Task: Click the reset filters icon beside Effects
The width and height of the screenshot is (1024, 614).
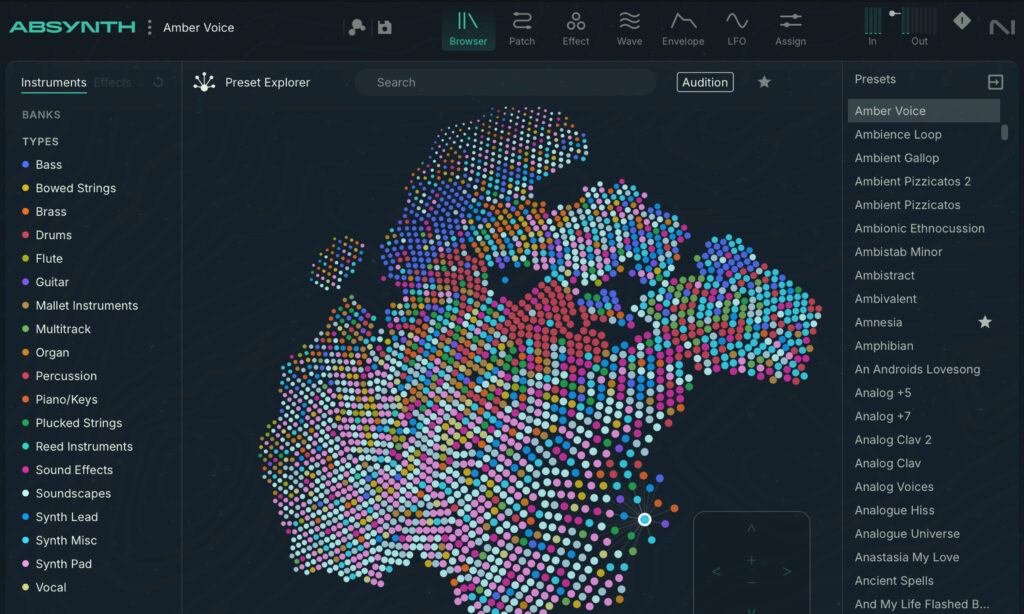Action: pos(158,83)
